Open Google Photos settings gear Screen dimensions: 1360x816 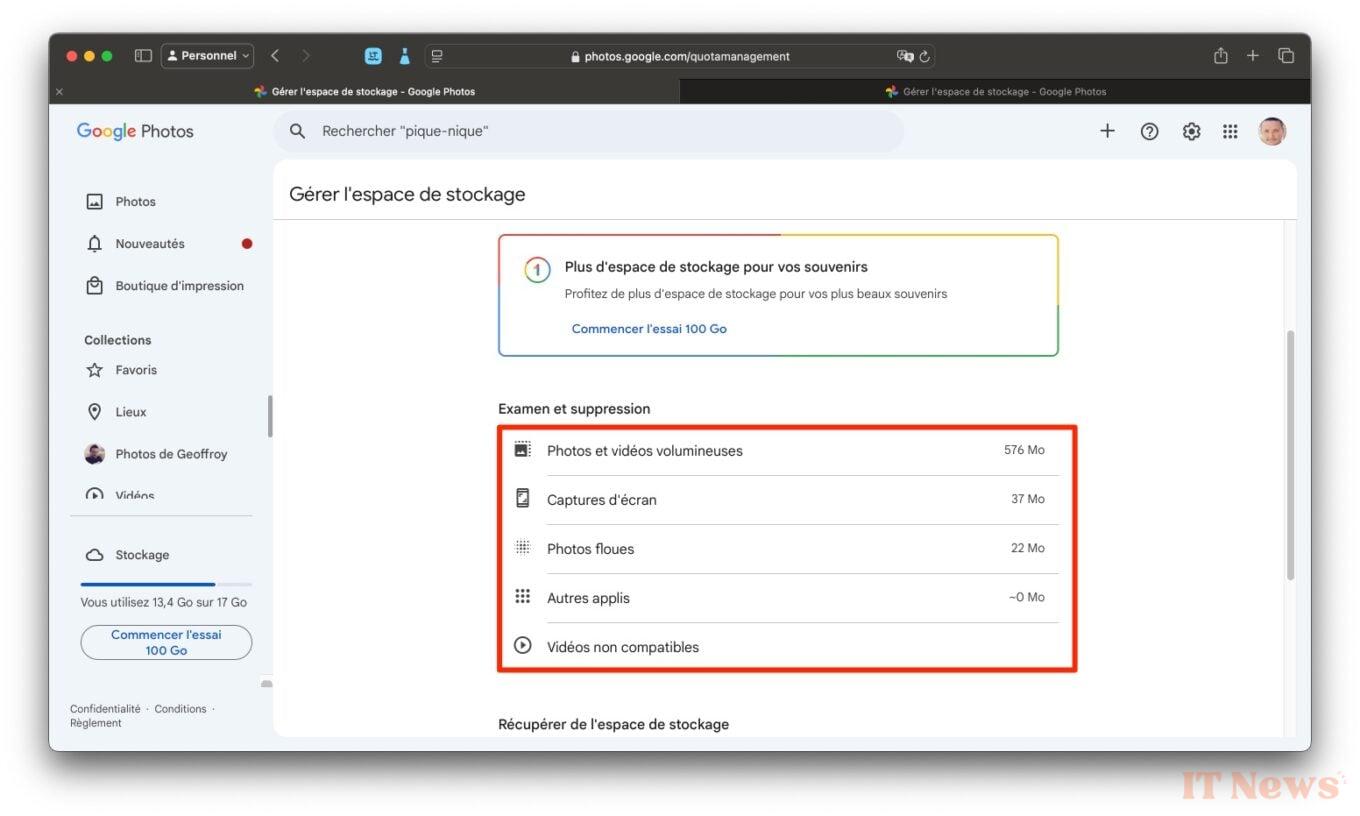1191,131
